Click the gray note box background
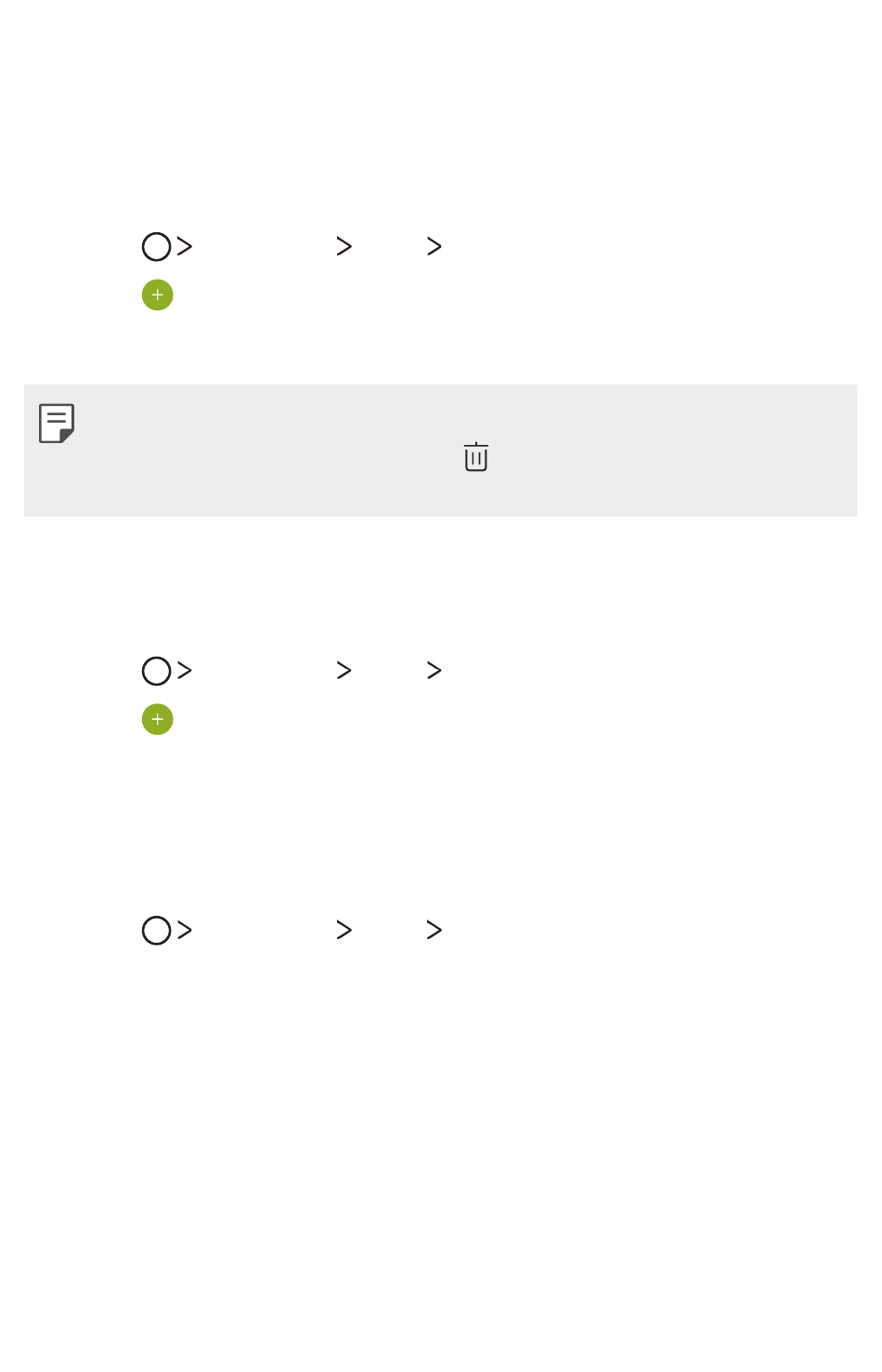The image size is (882, 1372). (x=440, y=451)
